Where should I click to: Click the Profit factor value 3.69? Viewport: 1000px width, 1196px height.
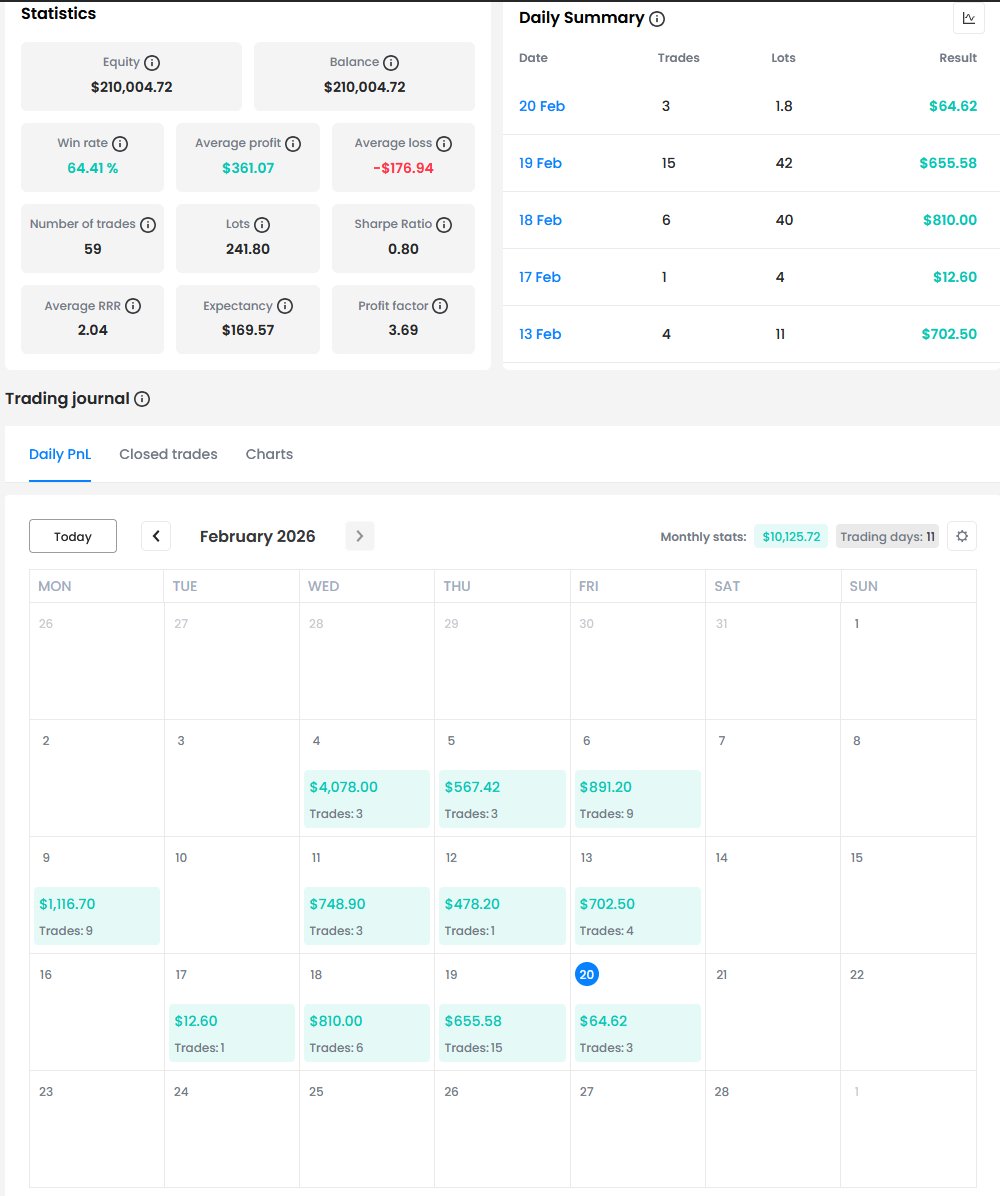[403, 330]
